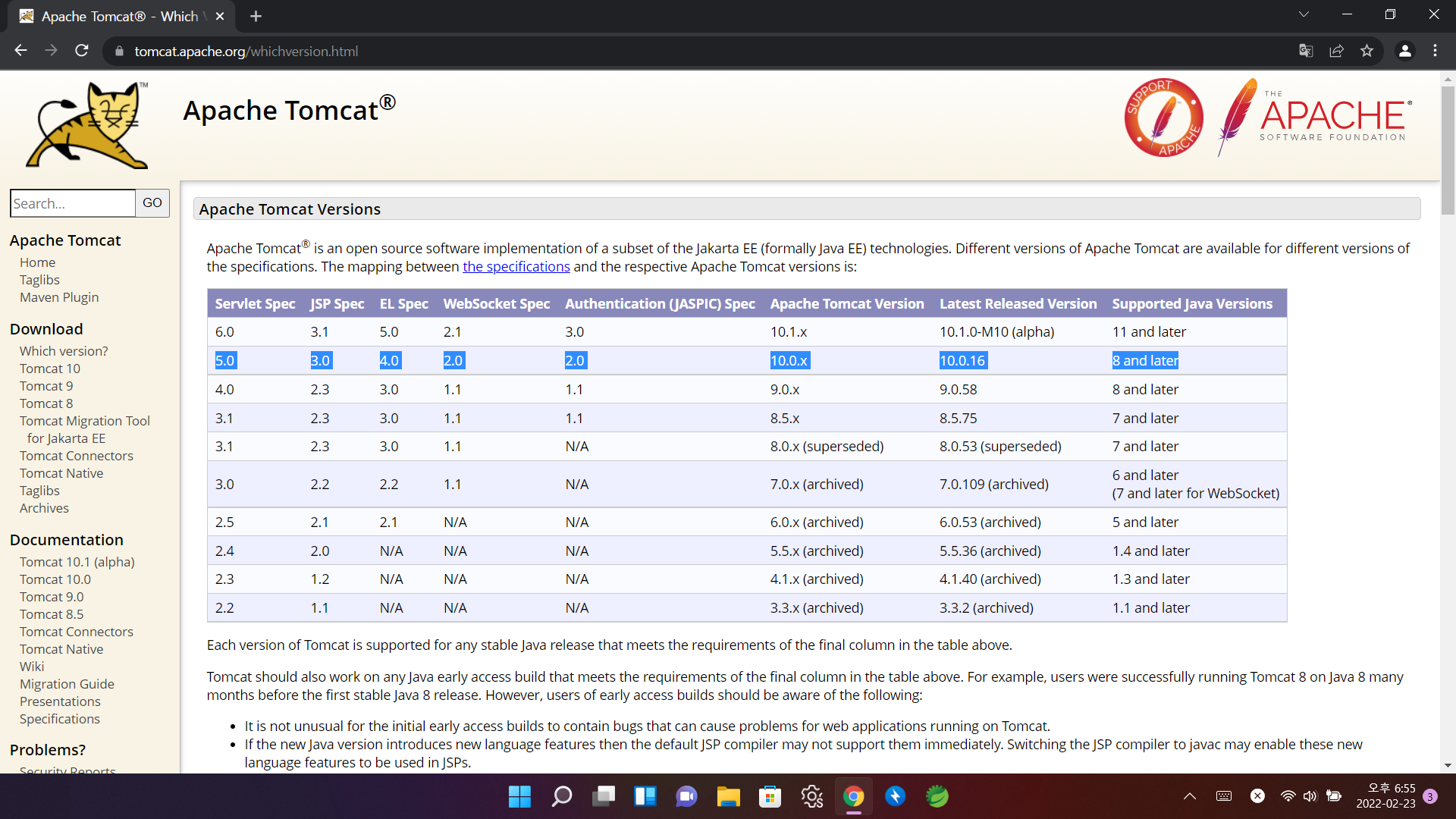This screenshot has height=819, width=1456.
Task: Click the page vertical scrollbar
Action: [1448, 152]
